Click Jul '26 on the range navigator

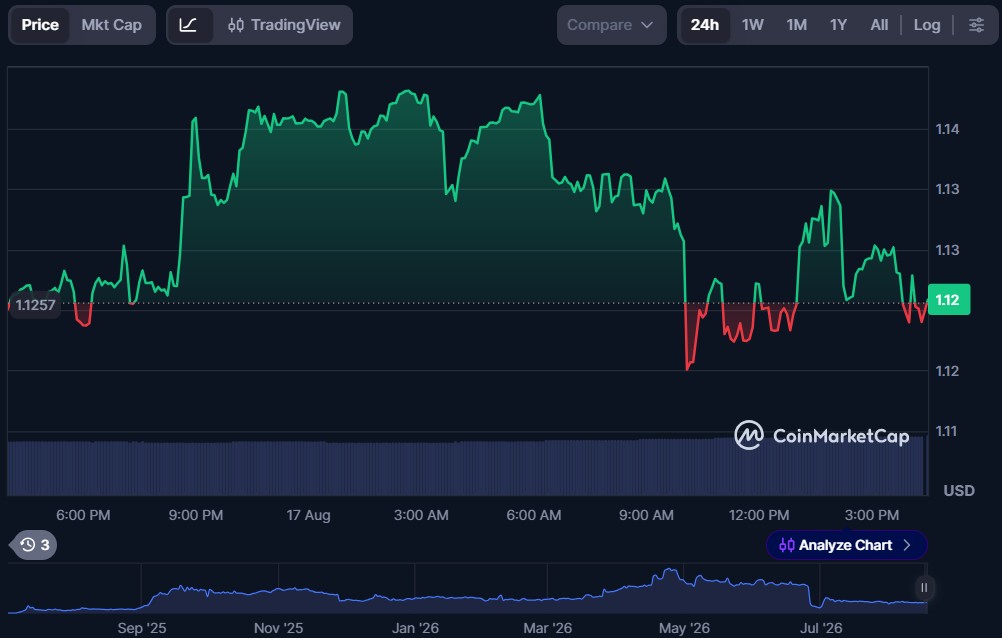click(821, 628)
